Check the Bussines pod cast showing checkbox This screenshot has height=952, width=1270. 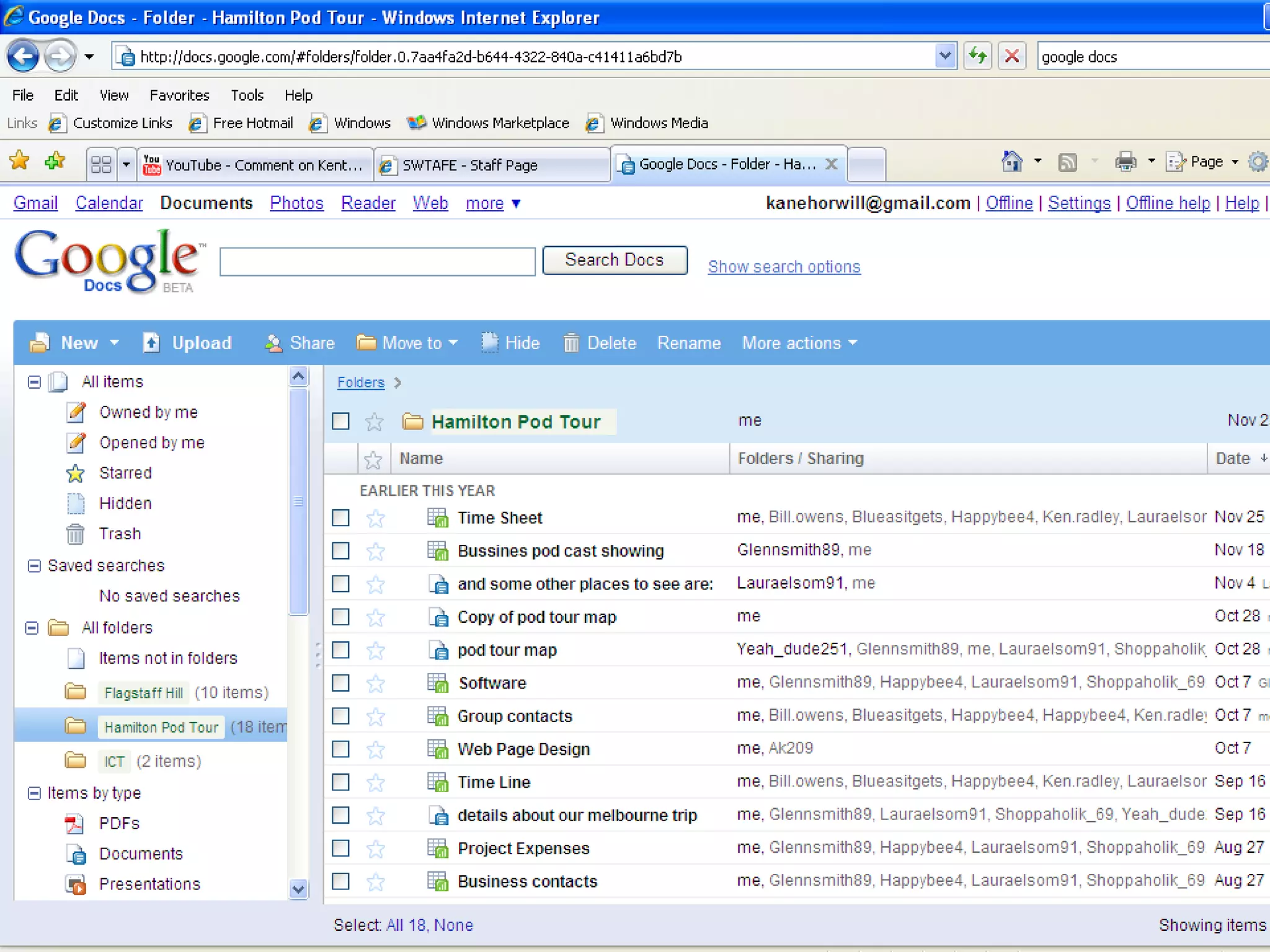click(x=340, y=550)
